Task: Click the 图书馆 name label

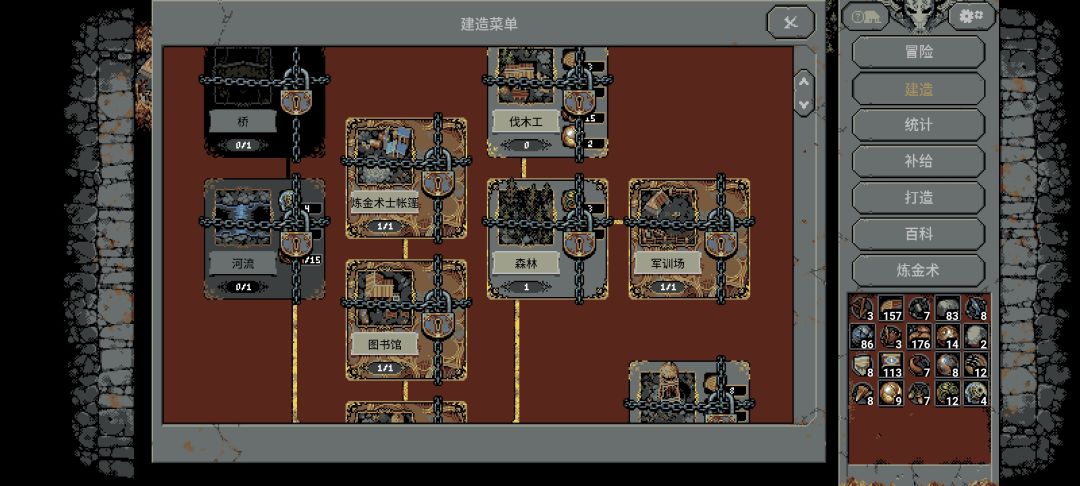Action: click(385, 345)
